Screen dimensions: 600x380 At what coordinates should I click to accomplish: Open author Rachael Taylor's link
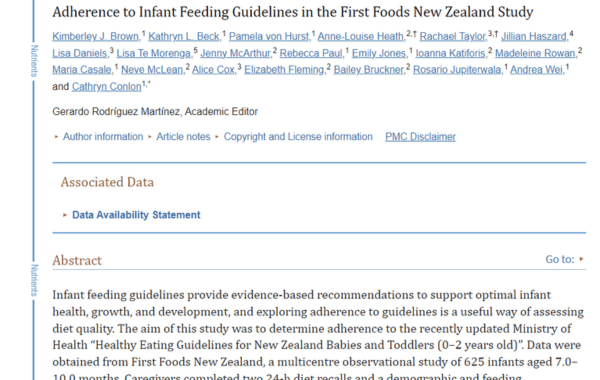coord(453,36)
